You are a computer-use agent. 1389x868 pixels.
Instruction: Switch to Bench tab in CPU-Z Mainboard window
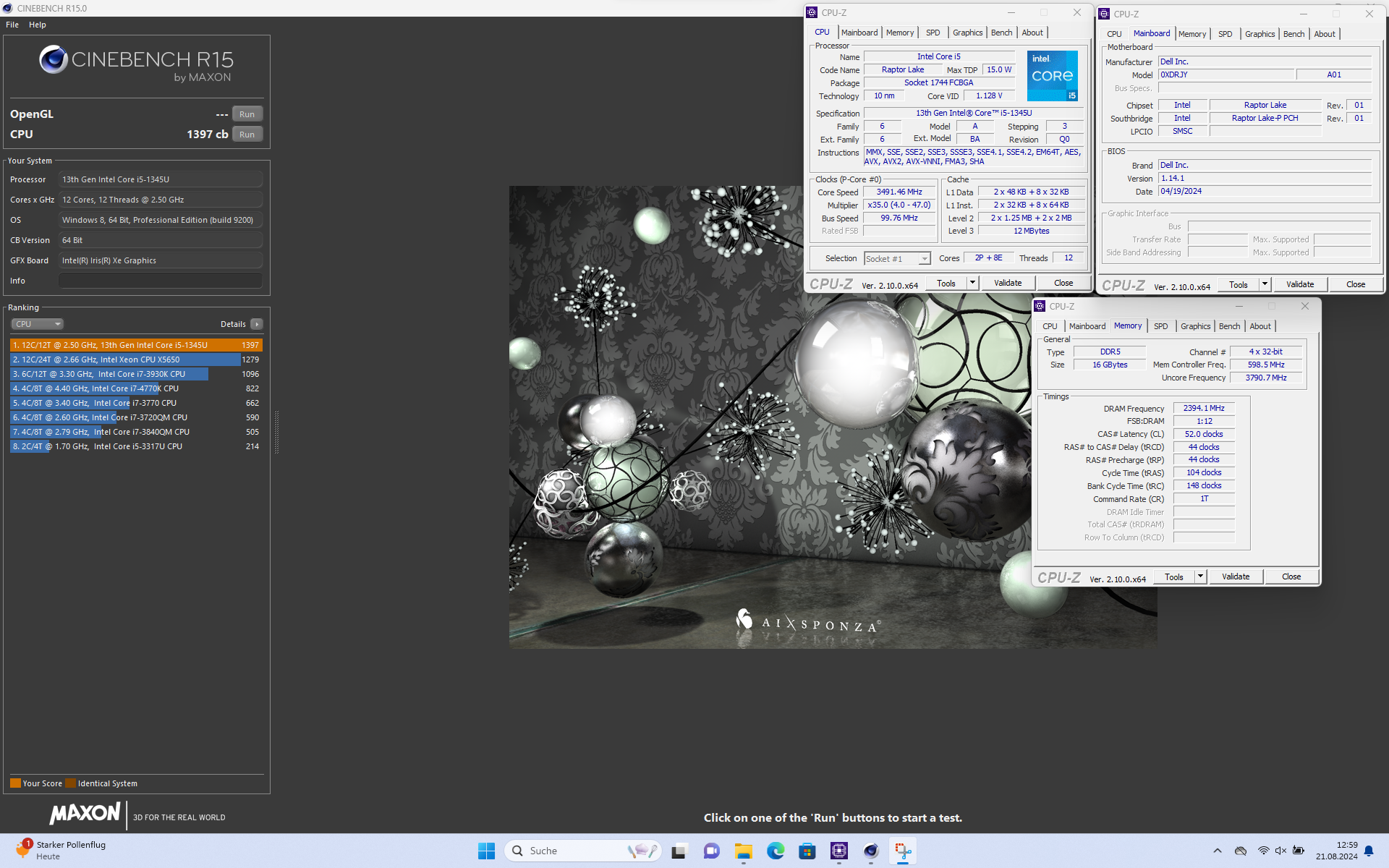pyautogui.click(x=1294, y=34)
